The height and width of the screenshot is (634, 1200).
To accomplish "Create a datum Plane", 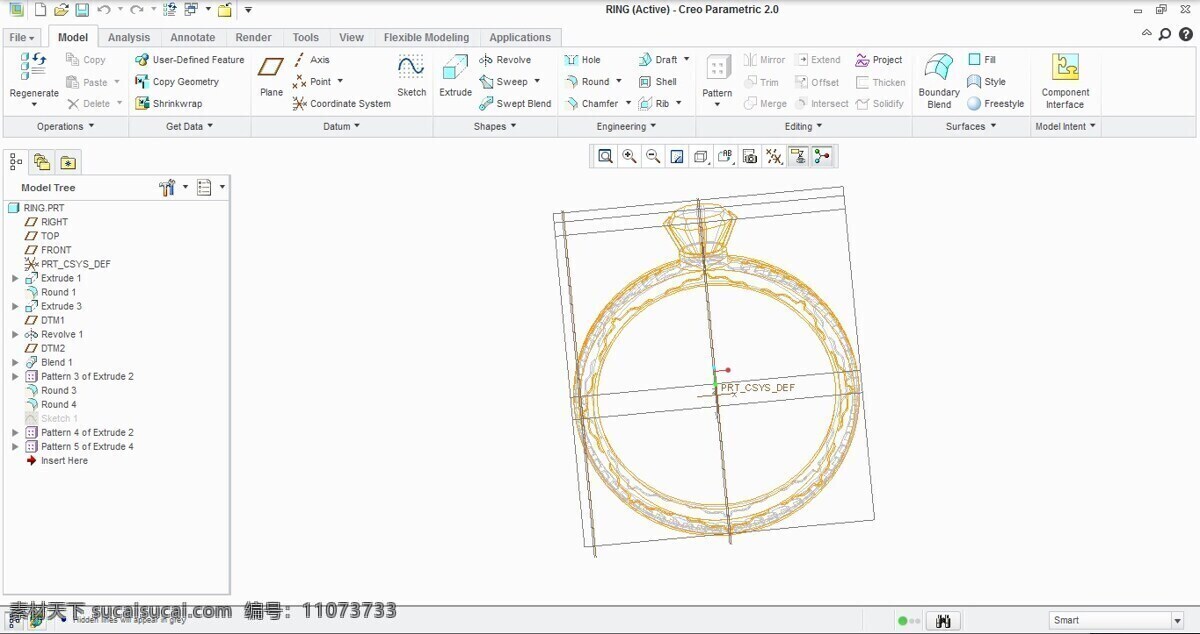I will pyautogui.click(x=271, y=76).
